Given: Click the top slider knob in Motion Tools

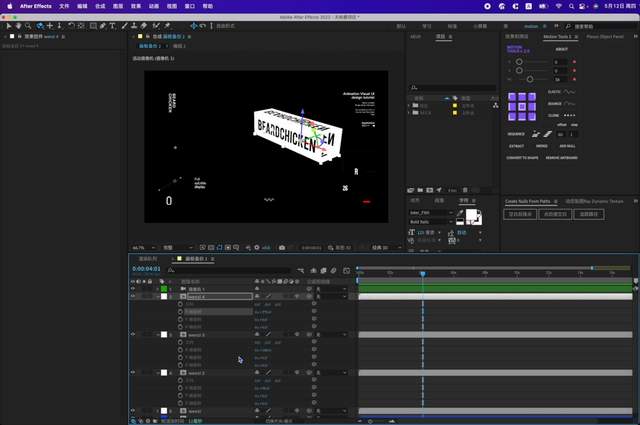Looking at the screenshot, I should pyautogui.click(x=519, y=62).
